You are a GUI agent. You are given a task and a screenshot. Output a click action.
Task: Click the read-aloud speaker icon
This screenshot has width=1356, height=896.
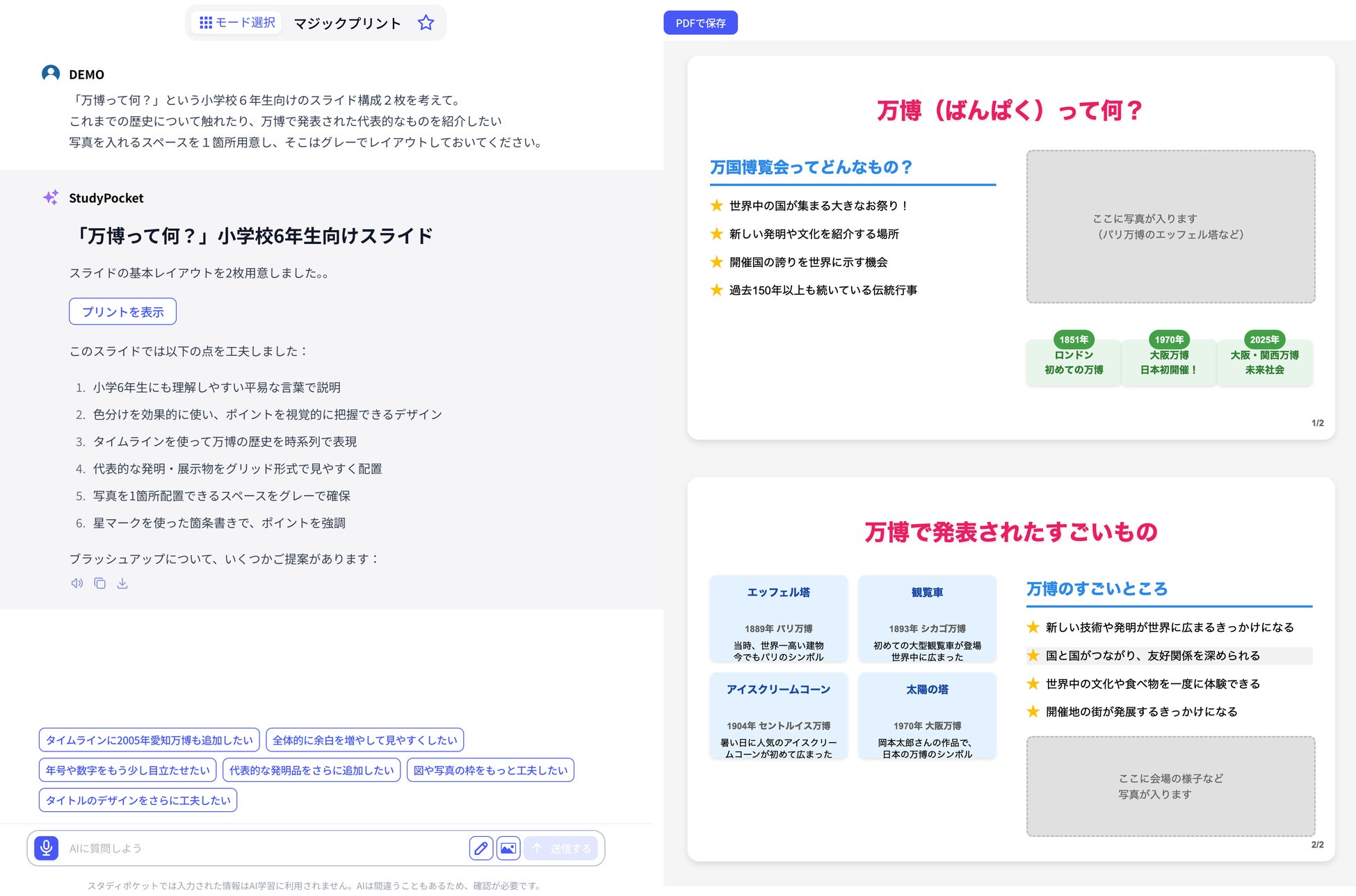[x=77, y=583]
